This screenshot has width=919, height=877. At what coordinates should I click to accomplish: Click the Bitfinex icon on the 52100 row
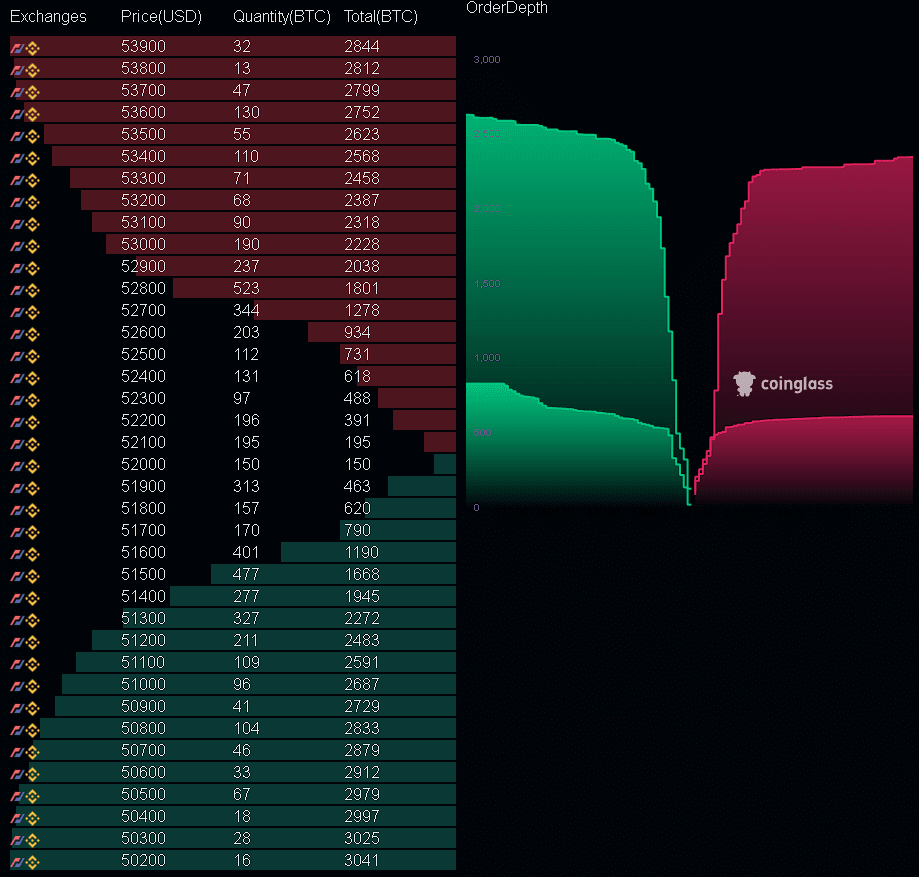tap(17, 442)
